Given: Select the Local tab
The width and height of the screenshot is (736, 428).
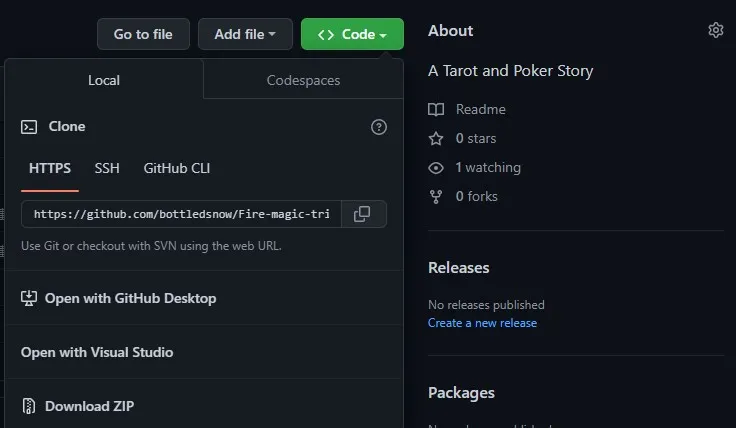Looking at the screenshot, I should click(x=104, y=80).
